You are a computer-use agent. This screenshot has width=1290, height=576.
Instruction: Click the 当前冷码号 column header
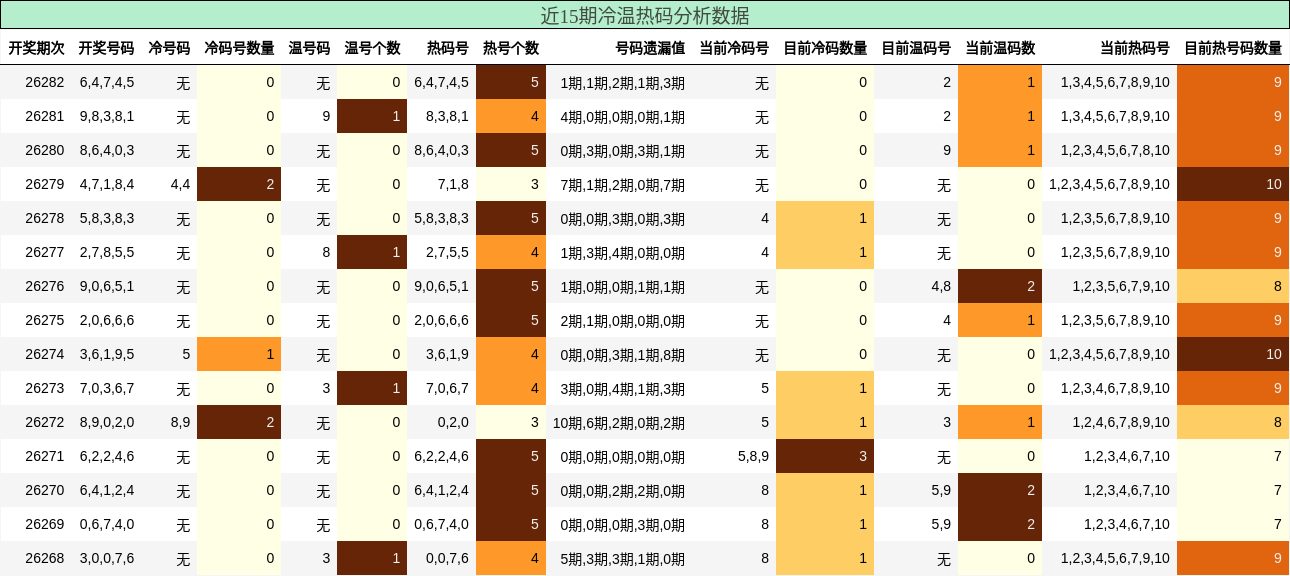[x=734, y=48]
